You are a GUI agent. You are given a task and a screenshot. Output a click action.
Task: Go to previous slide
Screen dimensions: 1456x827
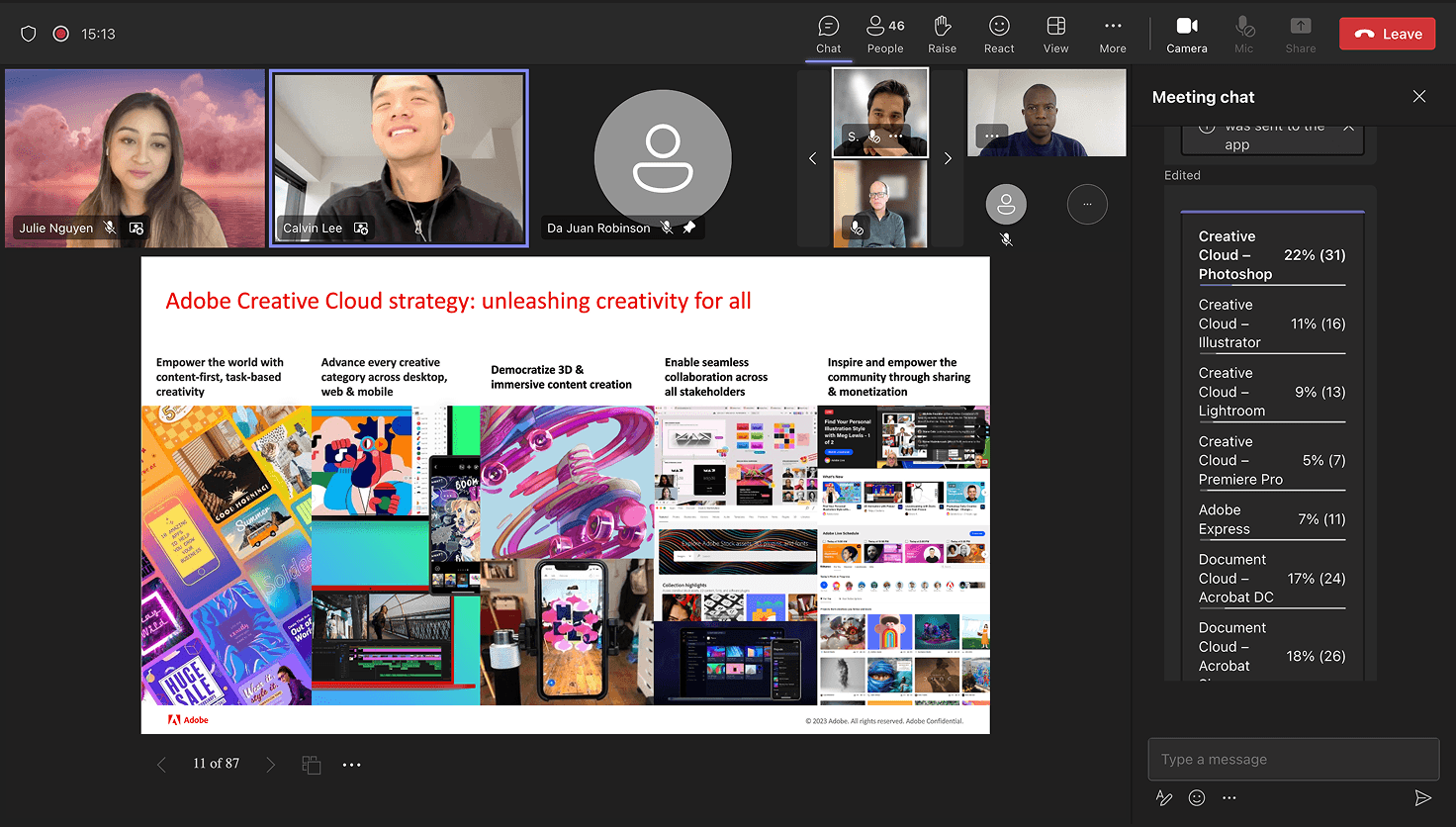(x=161, y=764)
